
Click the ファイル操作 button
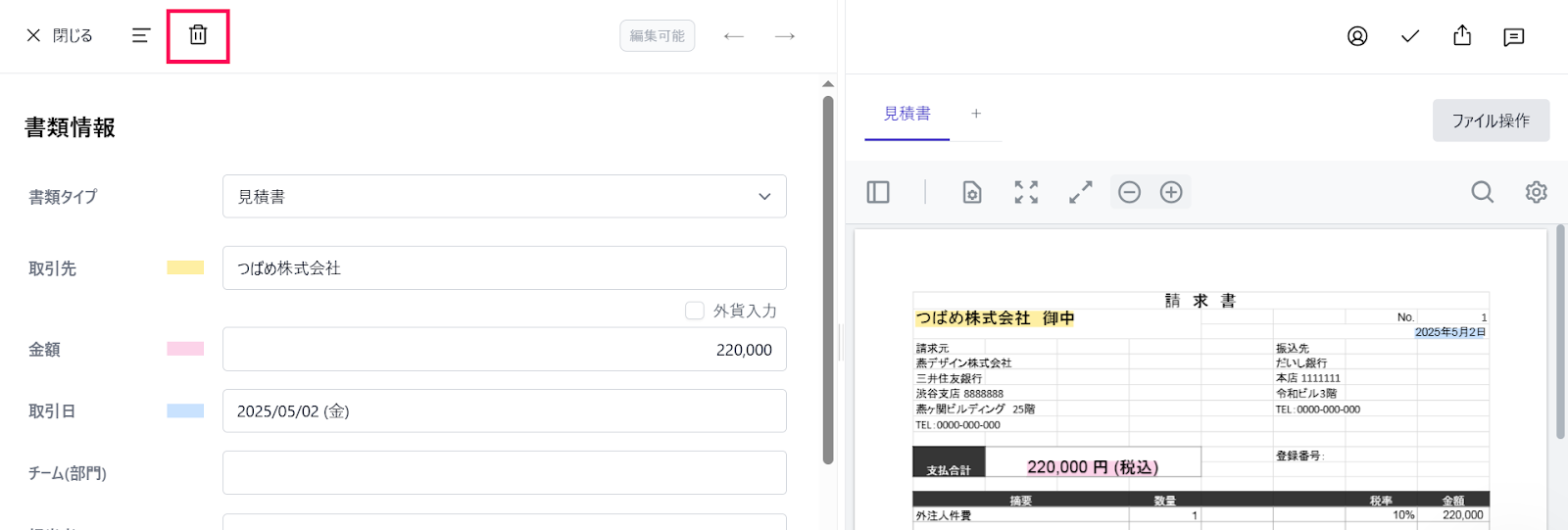[1491, 120]
